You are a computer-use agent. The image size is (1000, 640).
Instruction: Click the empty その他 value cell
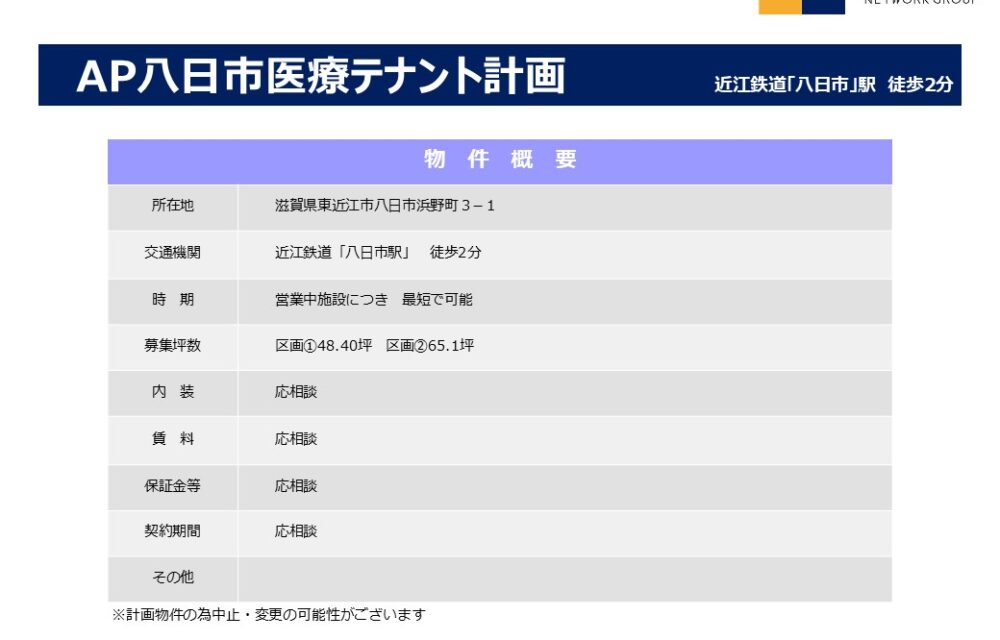point(564,578)
